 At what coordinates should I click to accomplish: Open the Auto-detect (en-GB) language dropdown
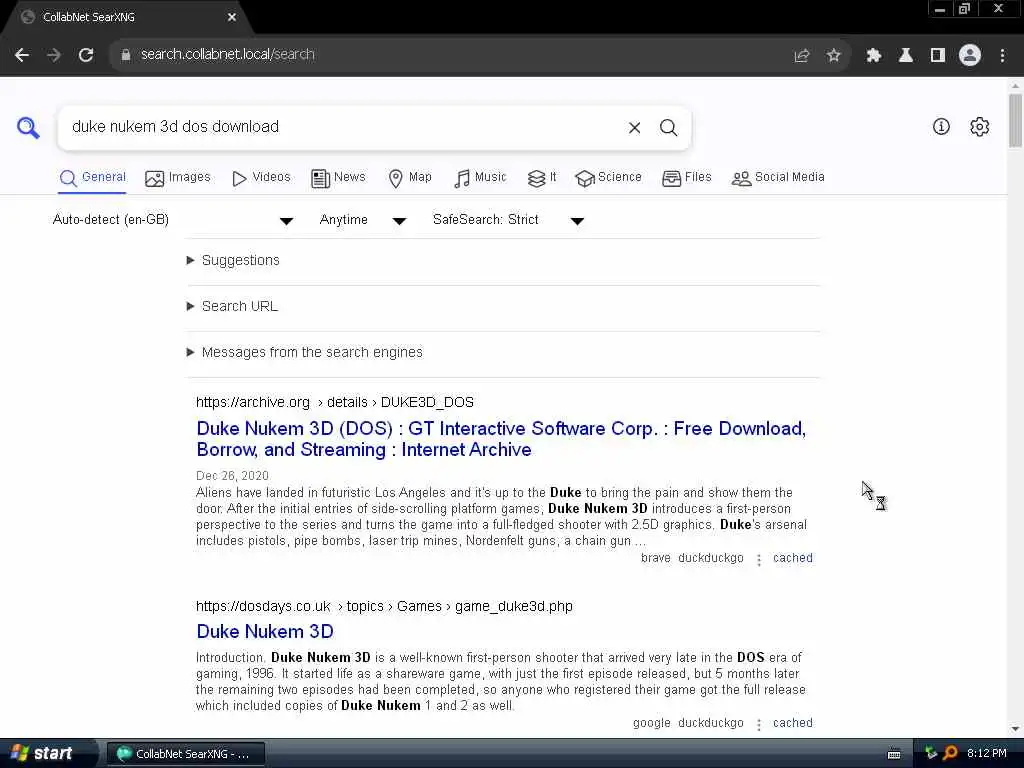click(x=172, y=220)
